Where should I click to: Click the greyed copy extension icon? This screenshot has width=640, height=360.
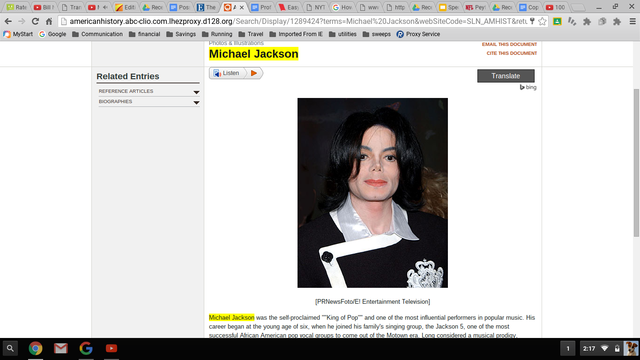tap(602, 22)
